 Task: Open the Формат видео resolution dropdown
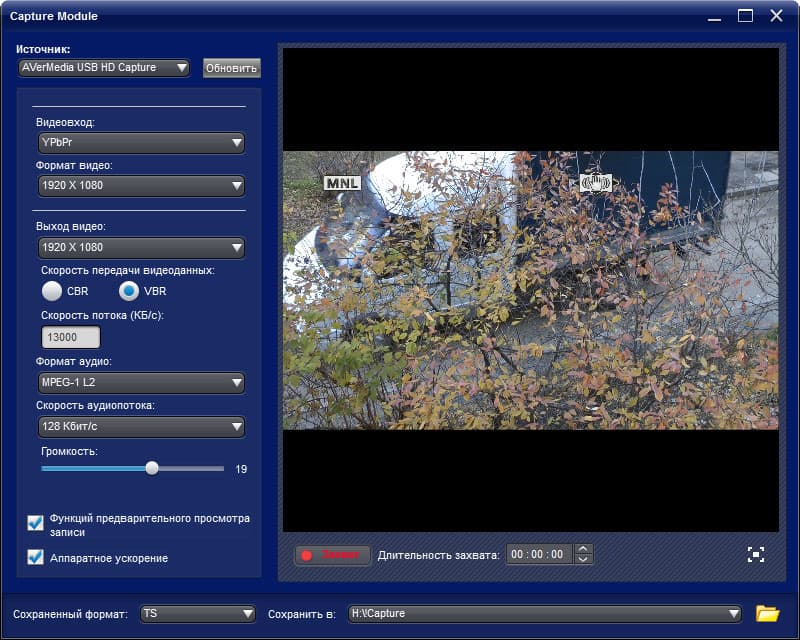pos(141,186)
